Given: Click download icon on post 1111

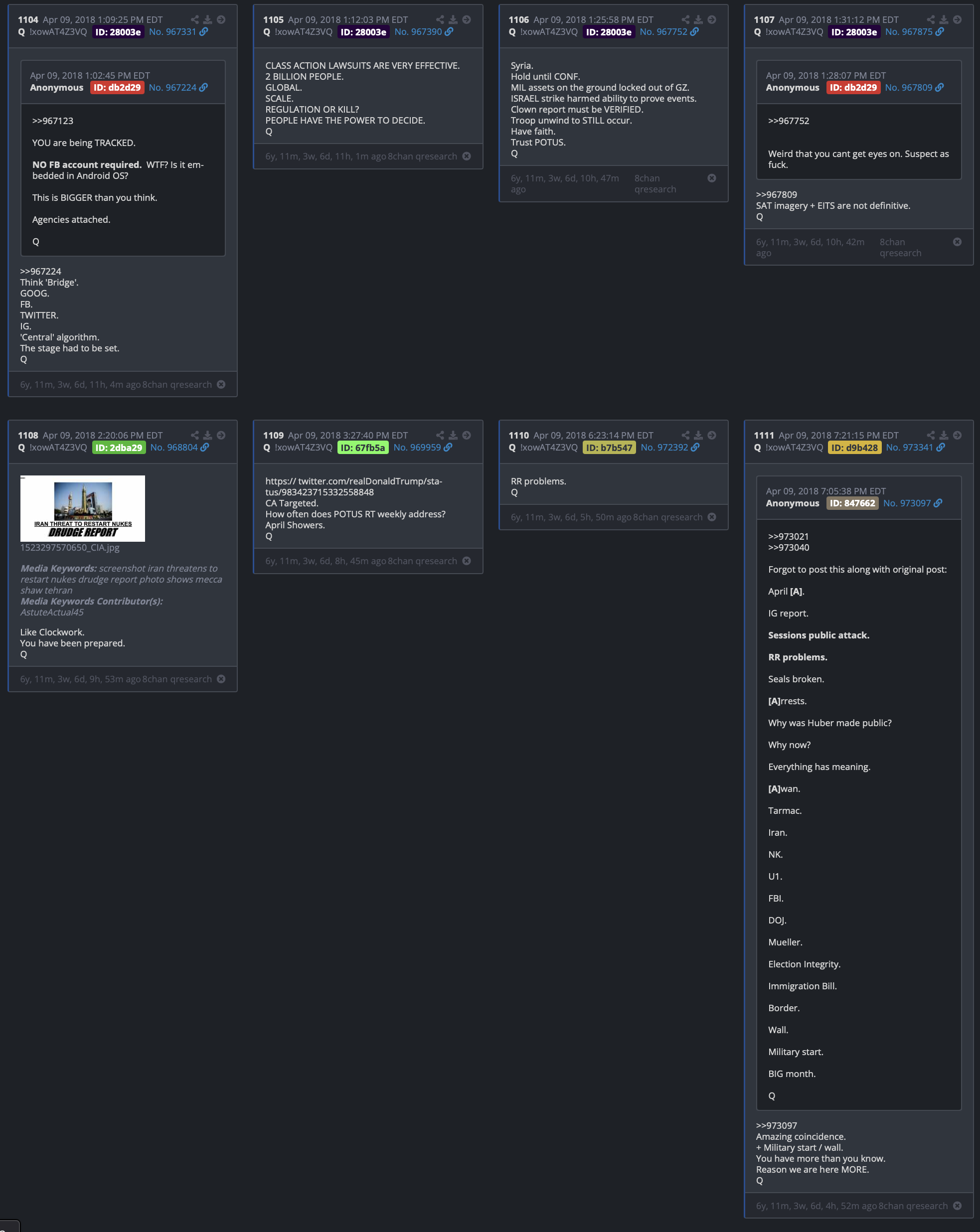Looking at the screenshot, I should point(944,435).
